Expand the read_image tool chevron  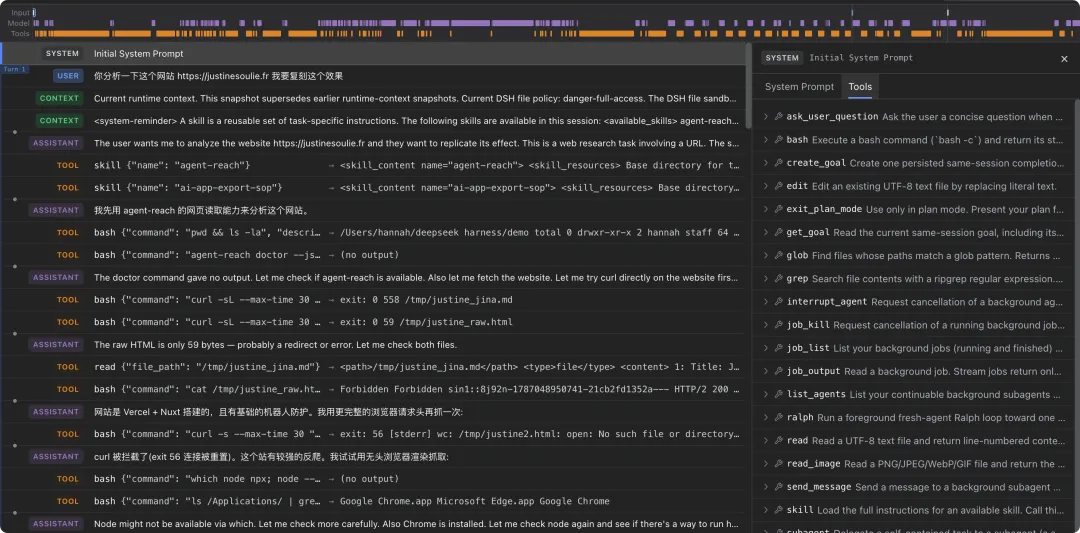765,464
